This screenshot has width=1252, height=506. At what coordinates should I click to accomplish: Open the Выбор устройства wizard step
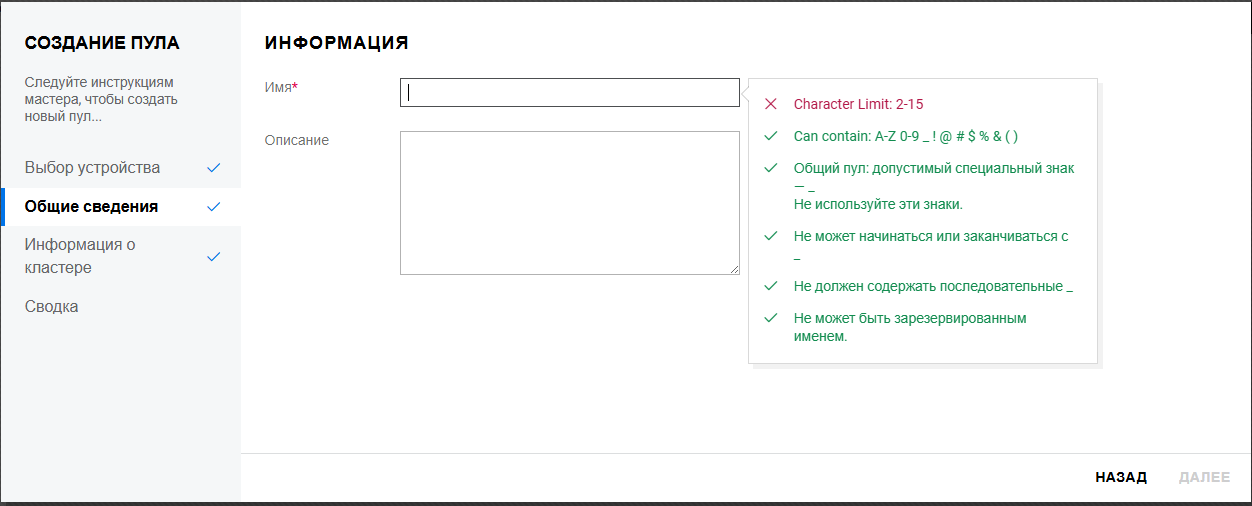(92, 168)
